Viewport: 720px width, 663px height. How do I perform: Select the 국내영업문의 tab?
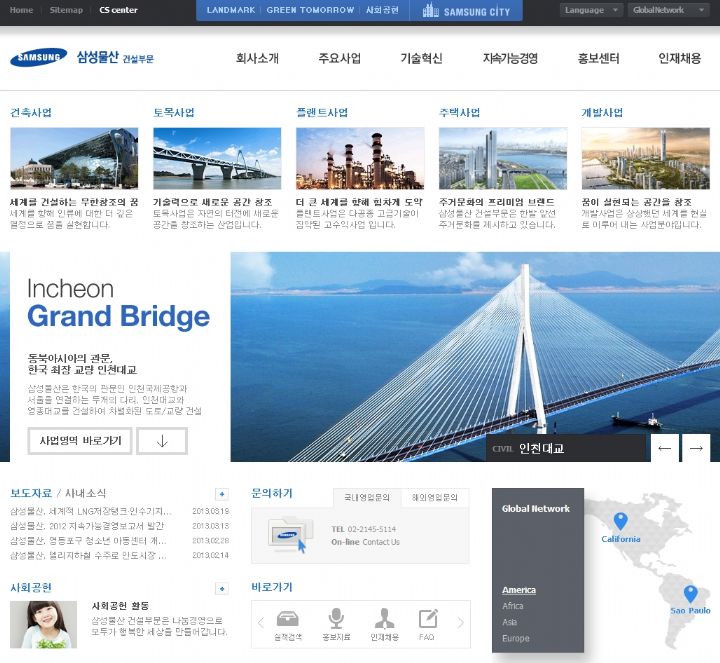point(367,497)
